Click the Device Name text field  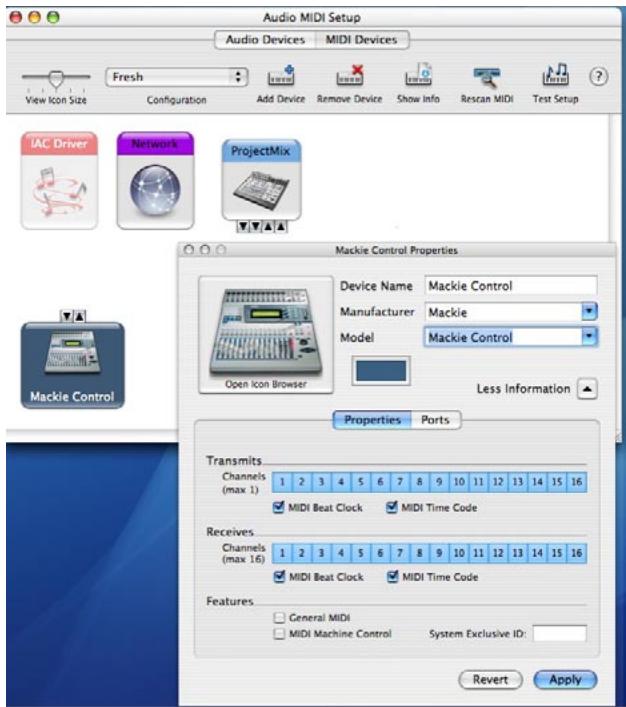511,286
